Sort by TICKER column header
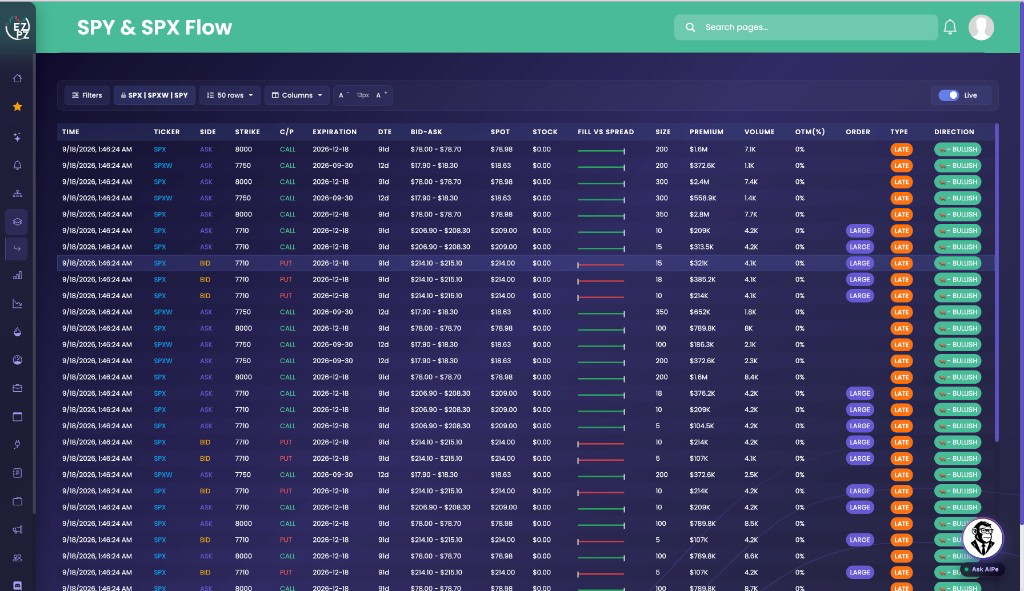The image size is (1024, 591). (x=167, y=132)
